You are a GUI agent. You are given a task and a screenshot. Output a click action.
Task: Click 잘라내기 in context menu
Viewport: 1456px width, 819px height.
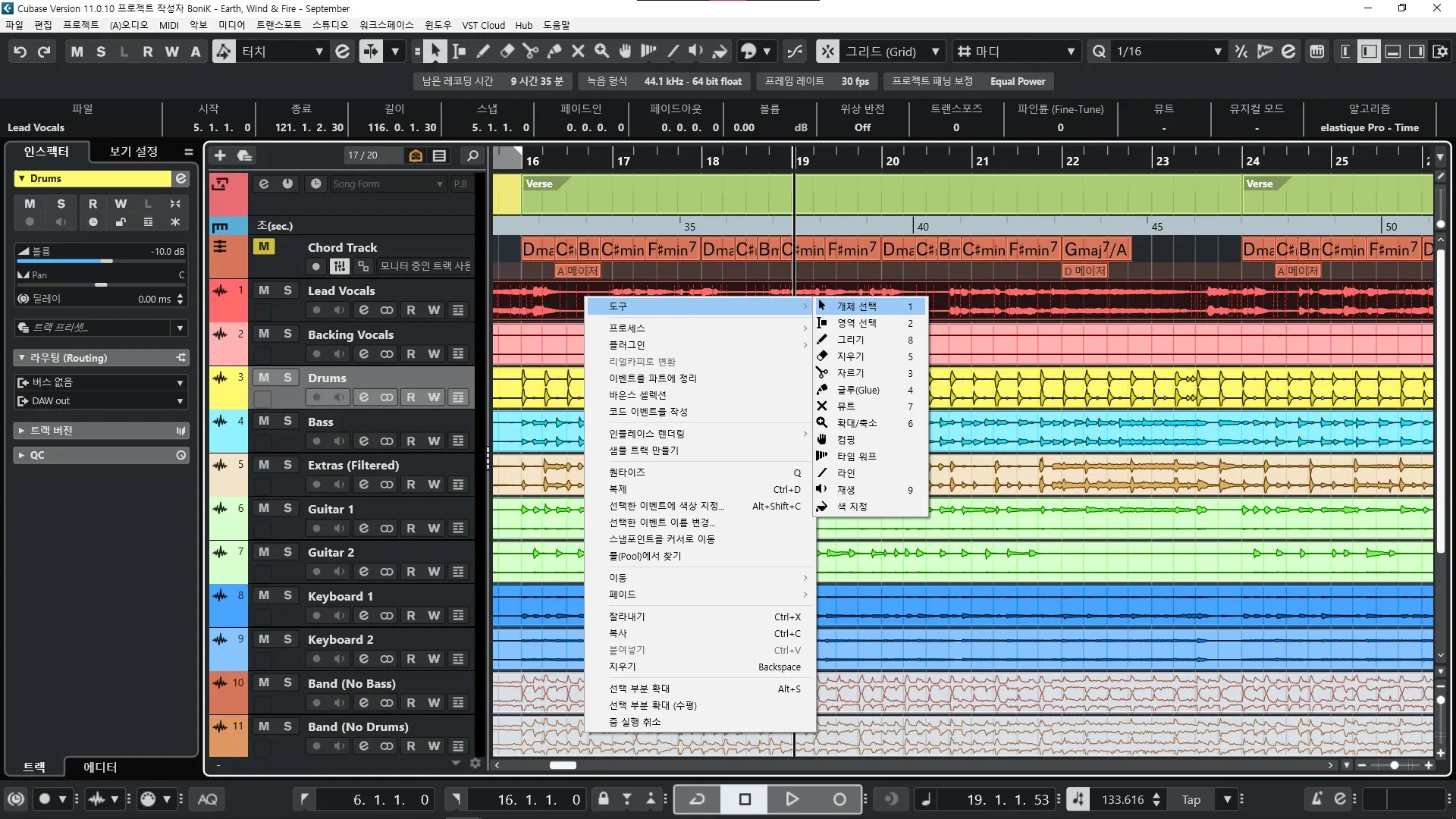pos(701,617)
